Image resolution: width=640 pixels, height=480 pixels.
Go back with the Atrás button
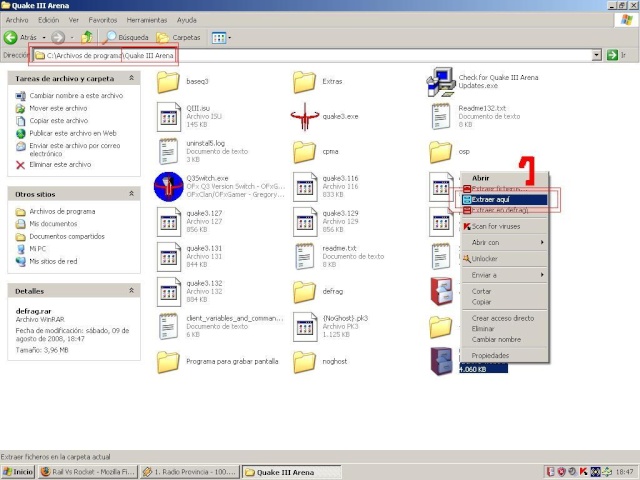(x=20, y=38)
